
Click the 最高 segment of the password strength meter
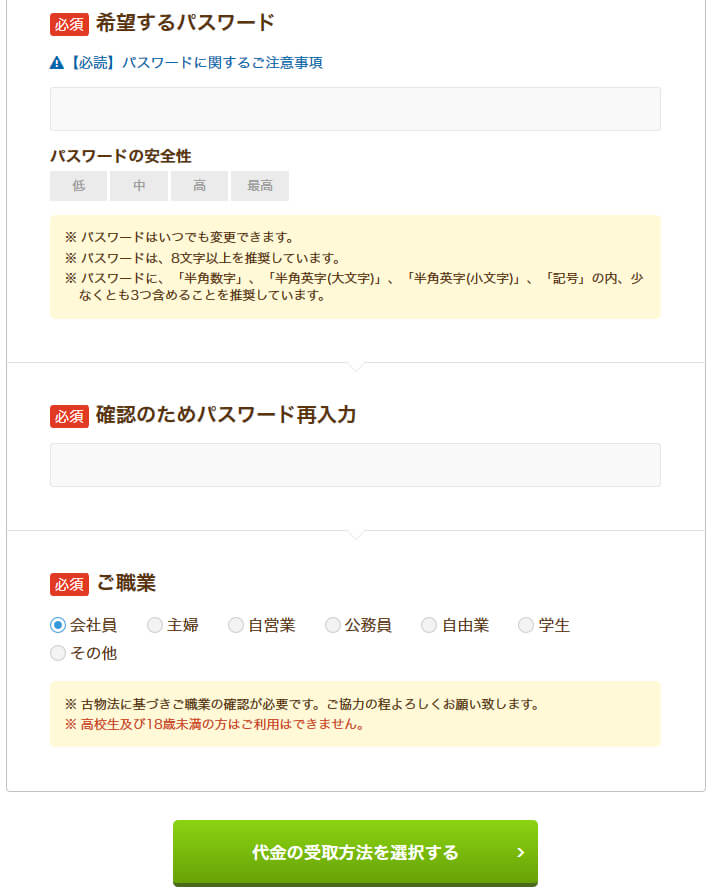click(258, 186)
